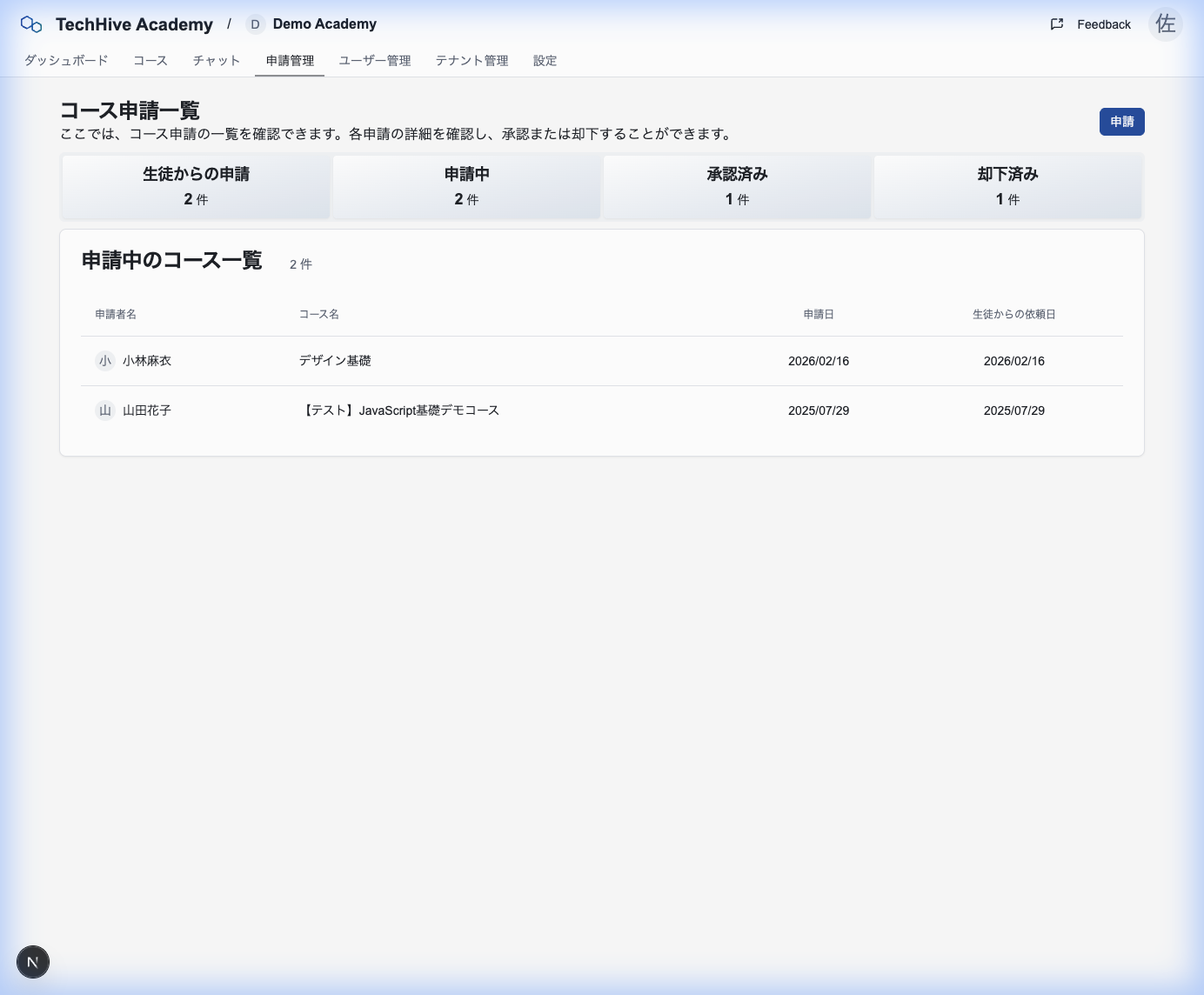
Task: Click 生徒からの依頼日 value for 山田花子
Action: (x=1014, y=411)
